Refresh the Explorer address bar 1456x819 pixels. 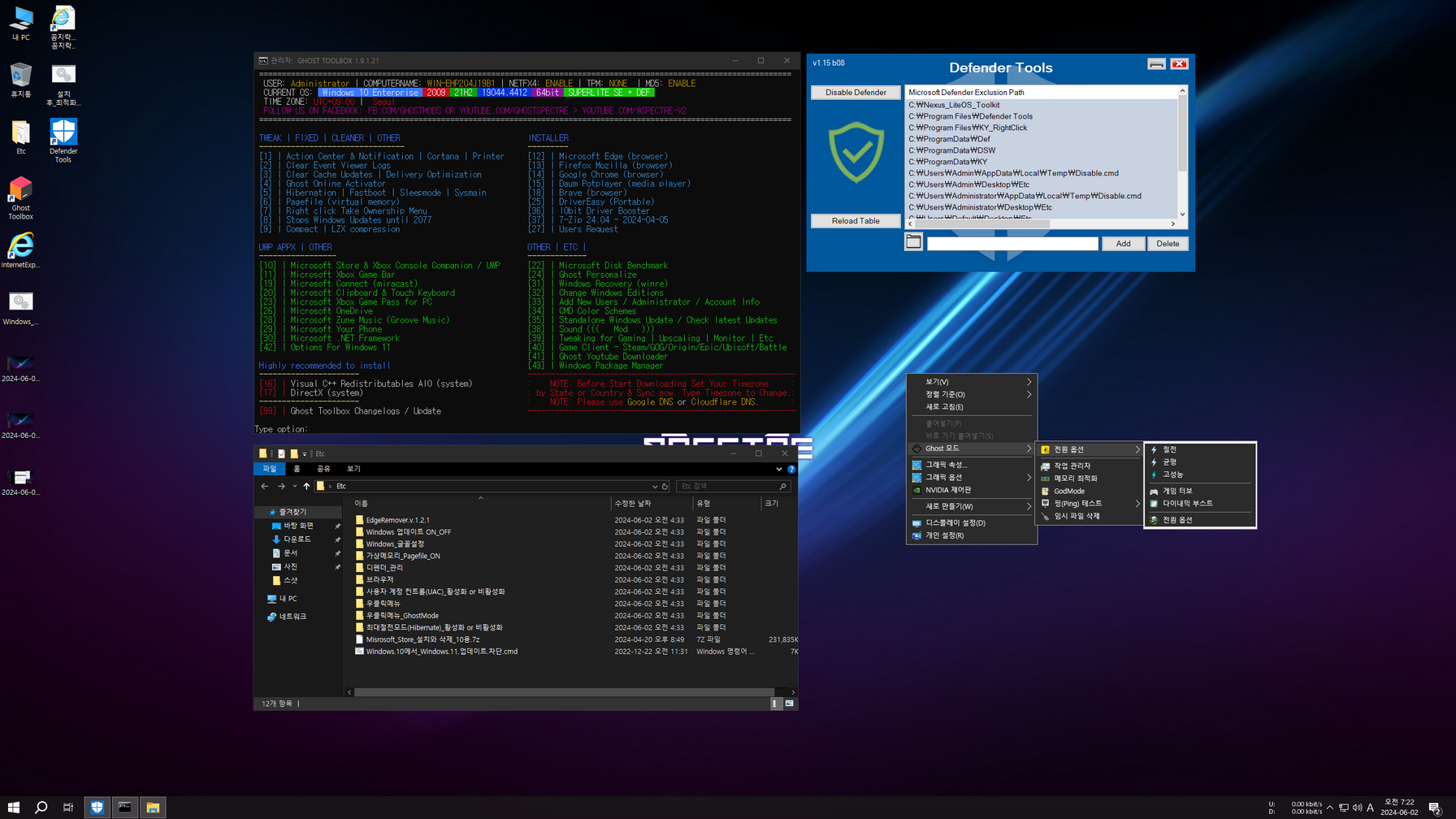pyautogui.click(x=665, y=486)
